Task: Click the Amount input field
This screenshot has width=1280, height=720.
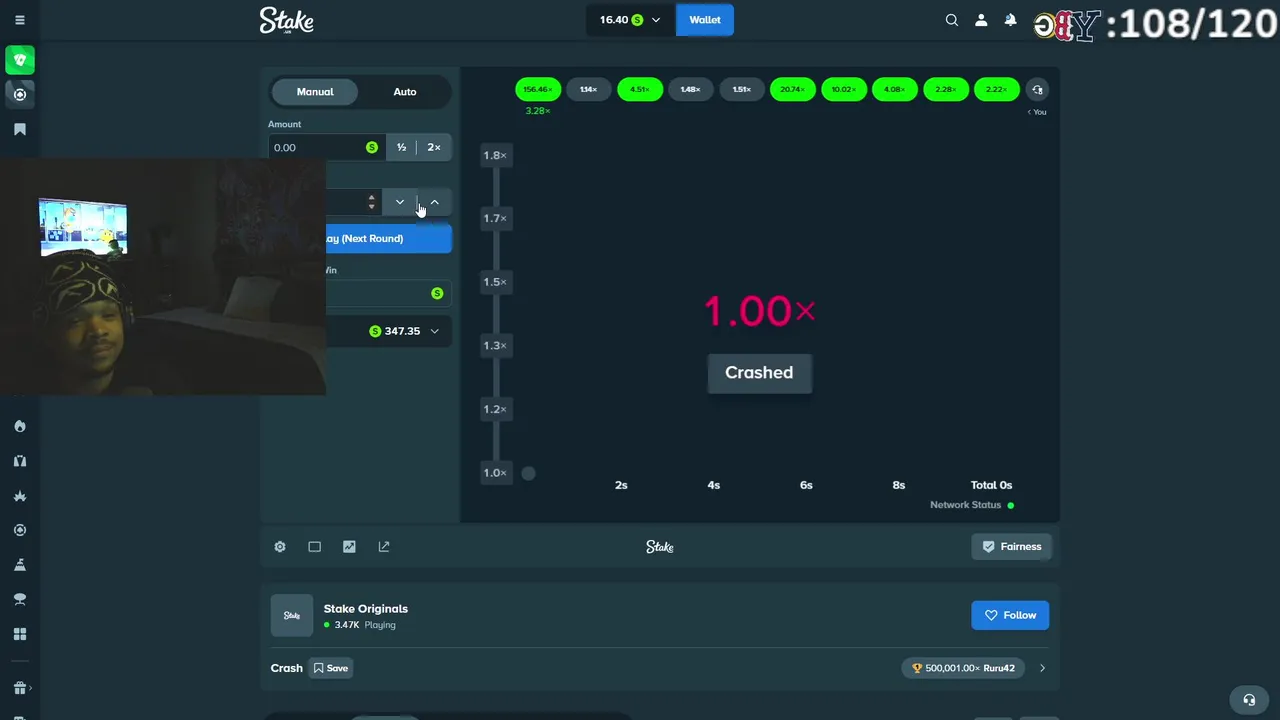Action: coord(326,147)
